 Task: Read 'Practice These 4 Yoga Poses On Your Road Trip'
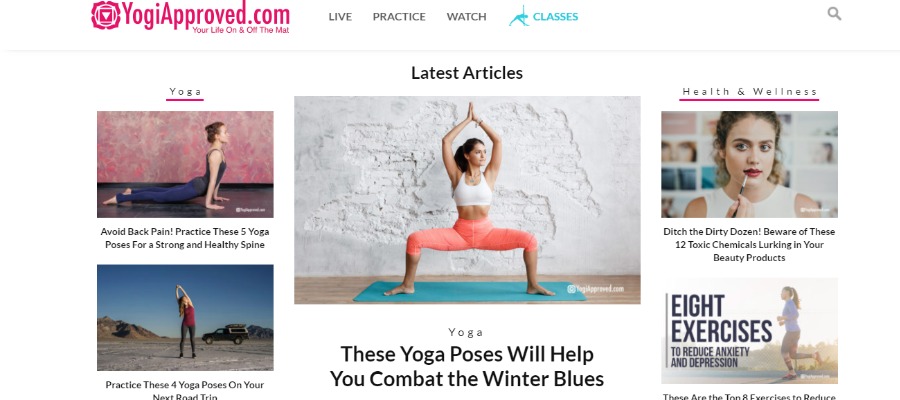click(x=185, y=390)
